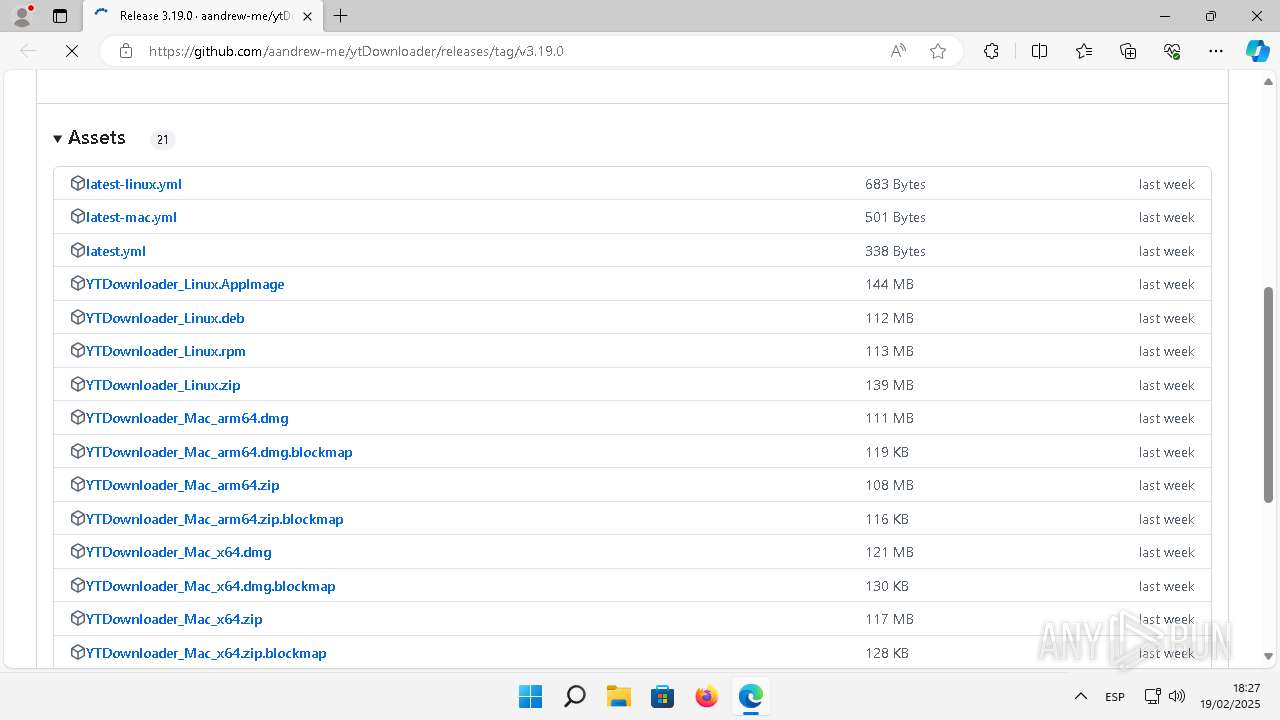
Task: Click scrollbar down arrow
Action: tap(1268, 656)
